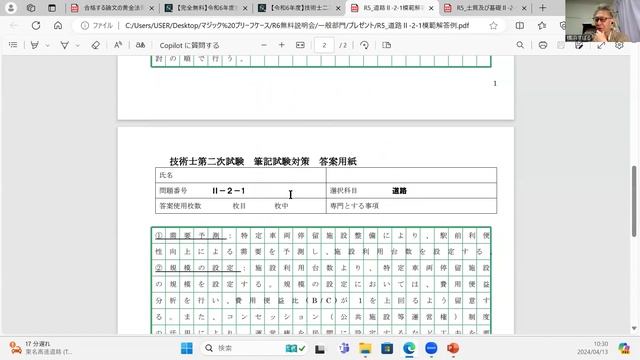Open Microsoft Teams from taskbar

[x=344, y=348]
